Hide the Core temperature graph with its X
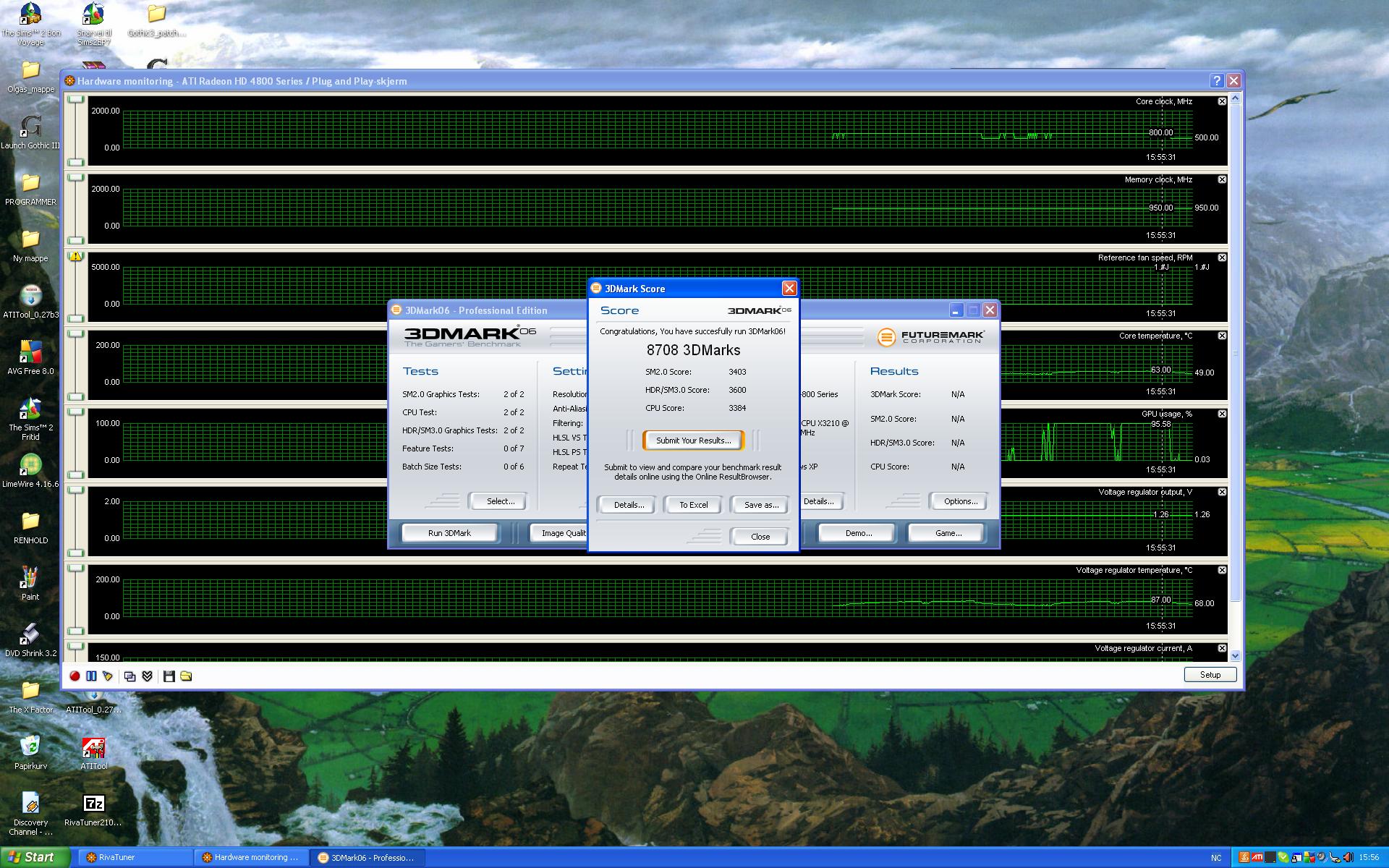Screen dimensions: 1389x868 tap(1222, 336)
